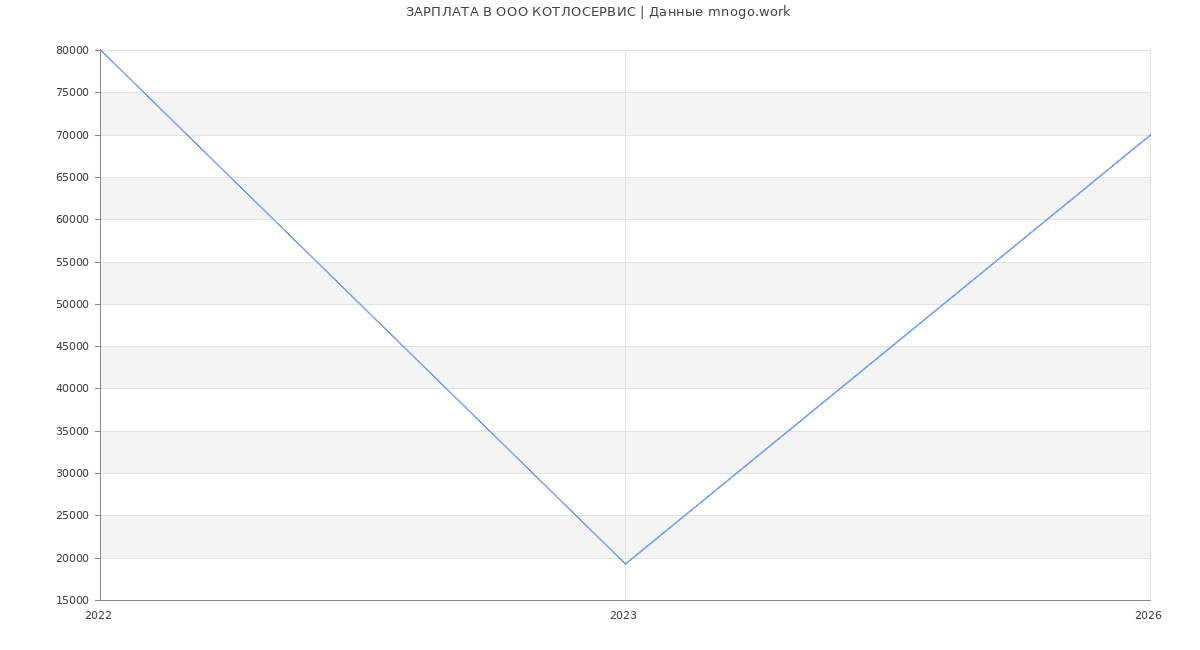Select the line's lowest point at 2023

625,564
